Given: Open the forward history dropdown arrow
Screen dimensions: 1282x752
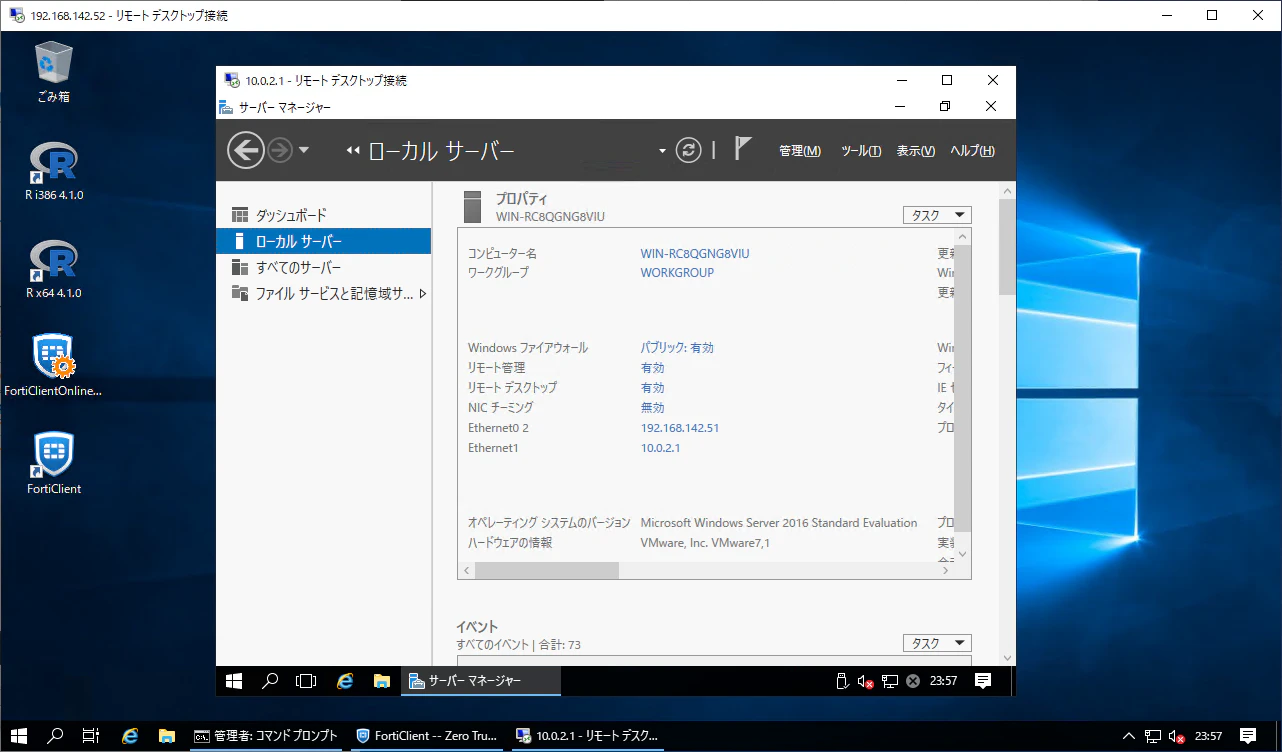Looking at the screenshot, I should [x=304, y=151].
